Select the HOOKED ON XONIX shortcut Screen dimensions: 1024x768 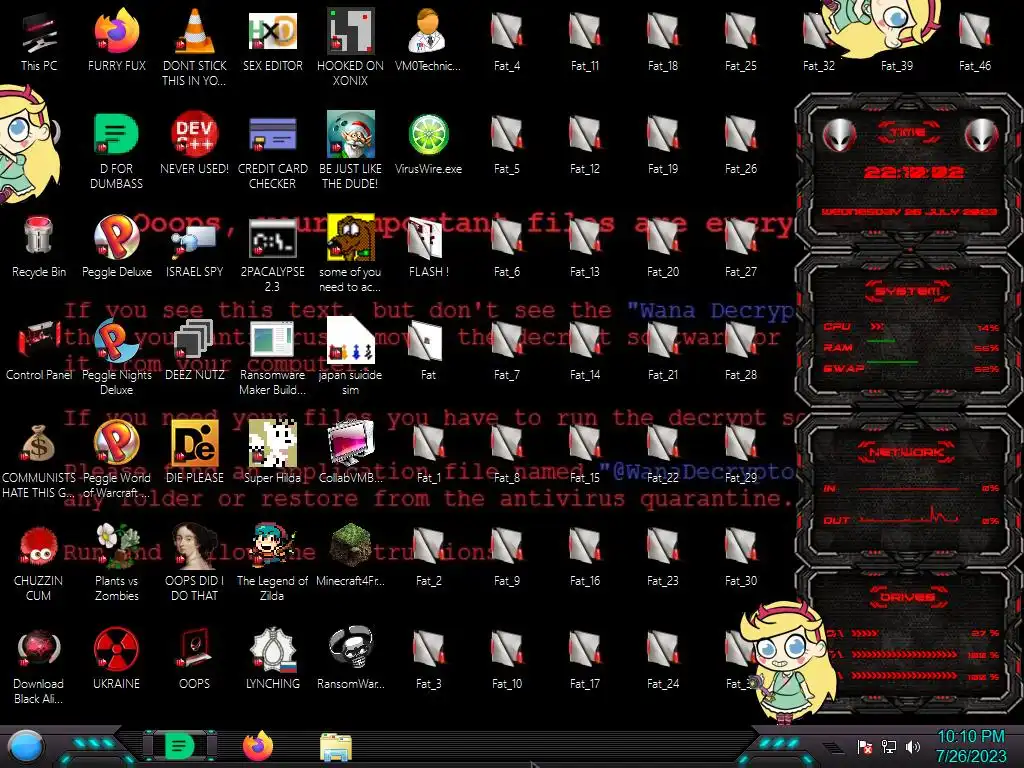point(351,47)
